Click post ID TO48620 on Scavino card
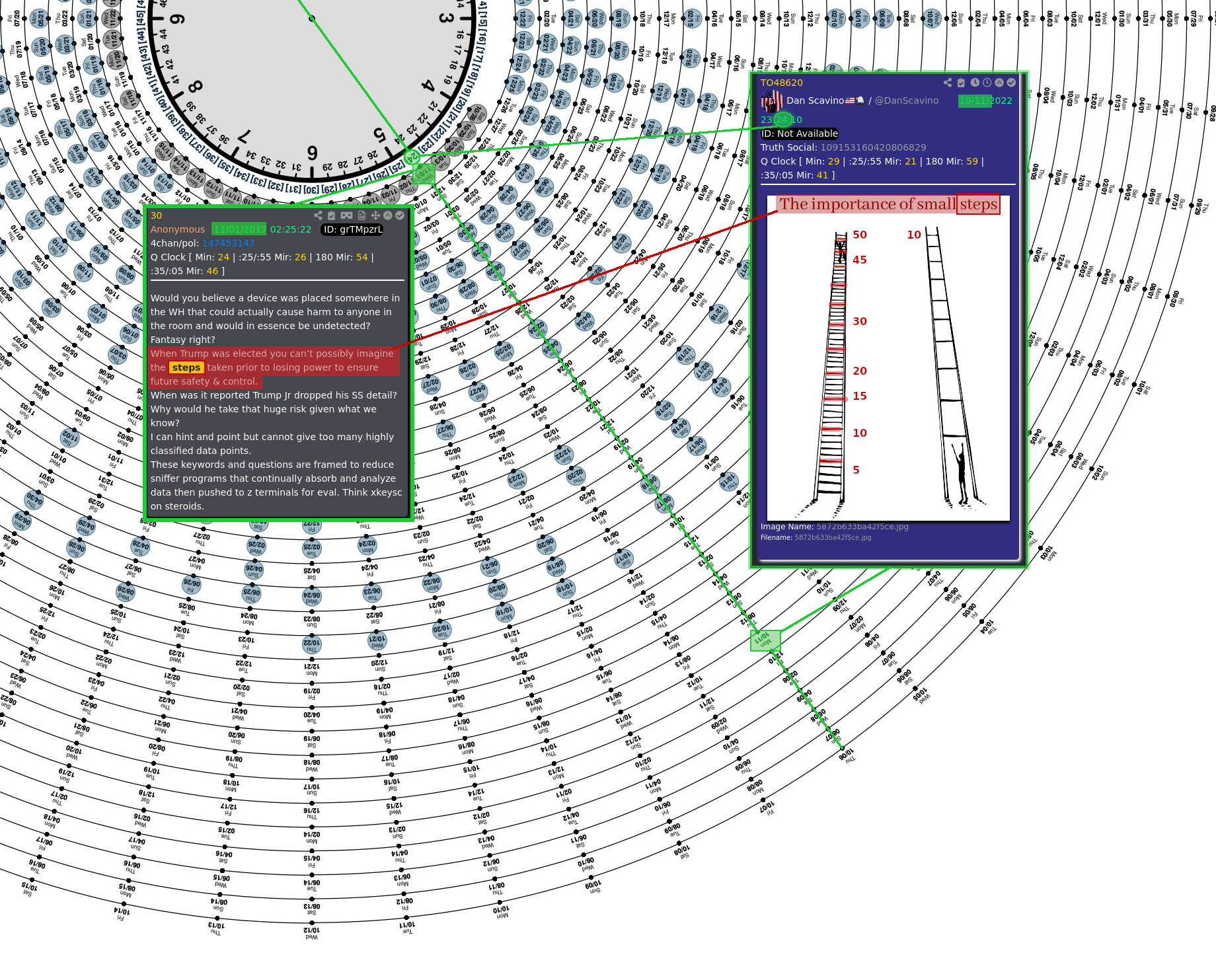This screenshot has height=980, width=1216. pyautogui.click(x=781, y=83)
